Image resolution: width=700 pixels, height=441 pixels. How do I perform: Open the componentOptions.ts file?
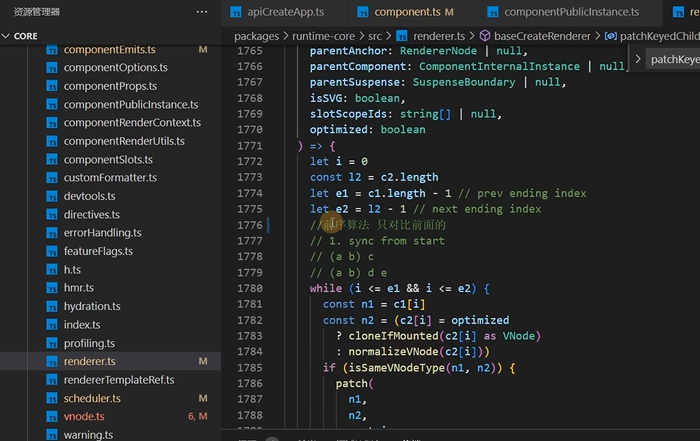(x=116, y=67)
